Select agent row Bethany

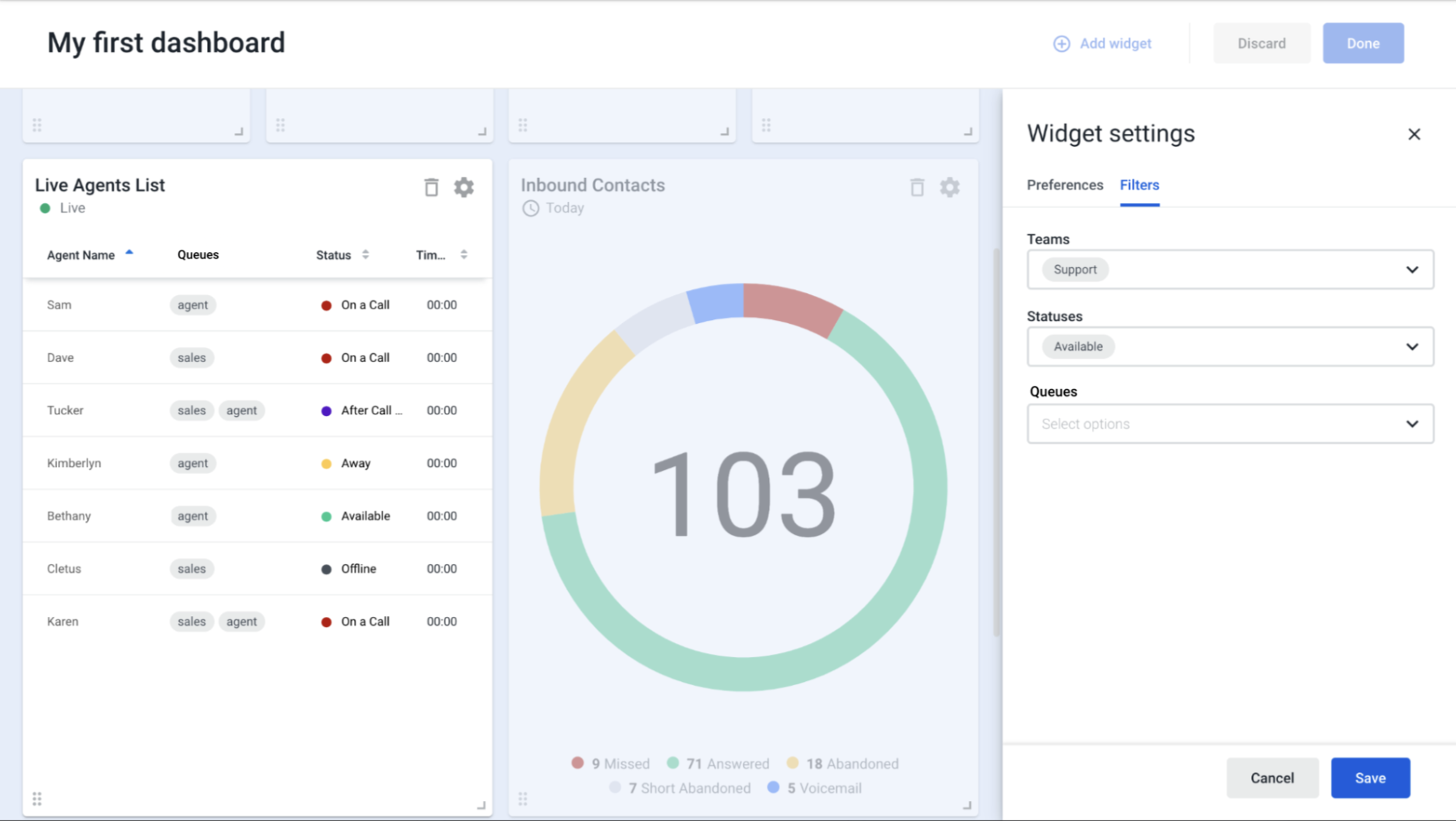tap(257, 516)
